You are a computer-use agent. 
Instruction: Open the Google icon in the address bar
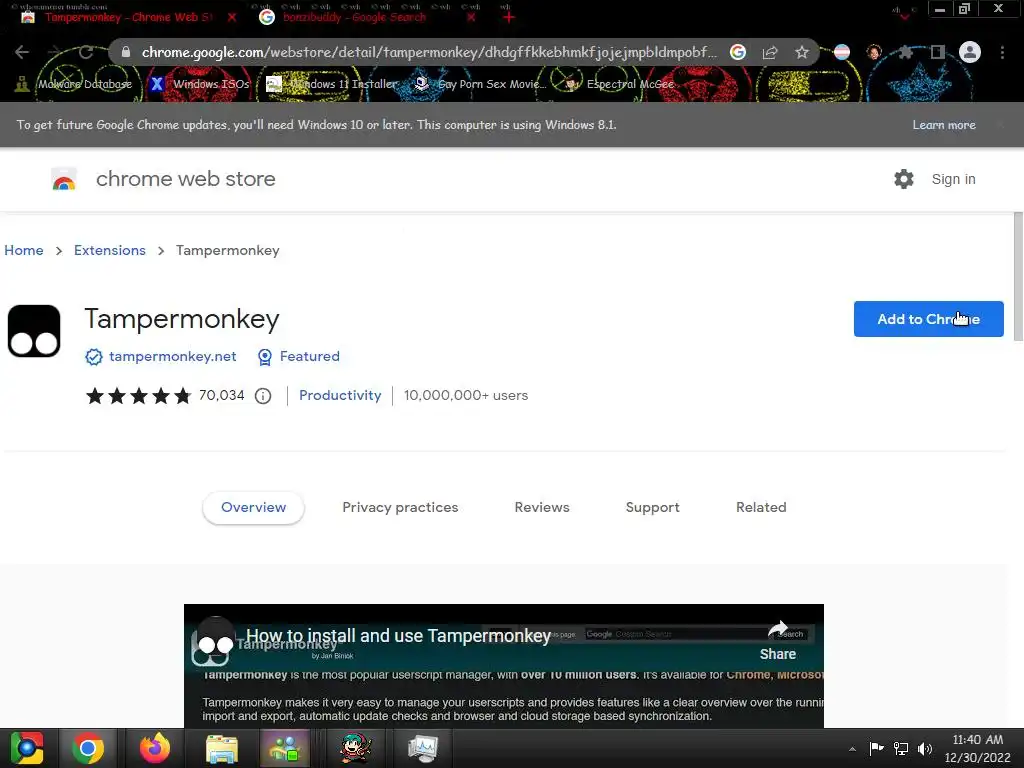pos(738,52)
